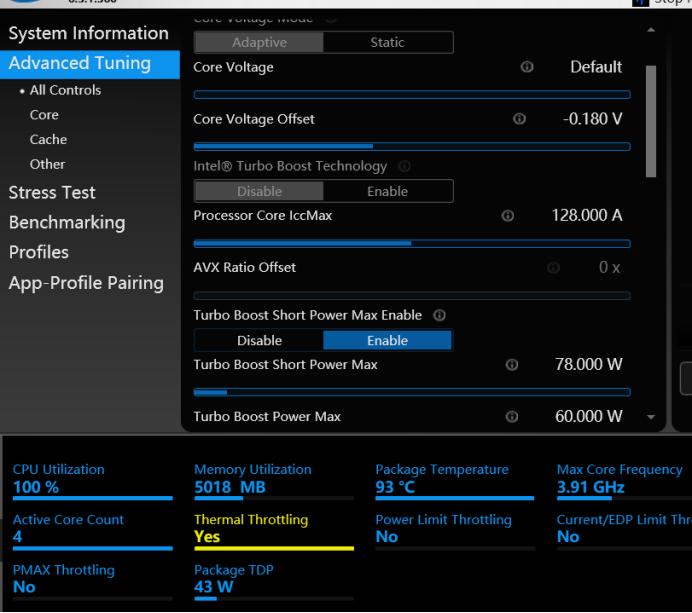Open the Intel Turbo Boost Technology info icon
The height and width of the screenshot is (613, 692).
[404, 166]
